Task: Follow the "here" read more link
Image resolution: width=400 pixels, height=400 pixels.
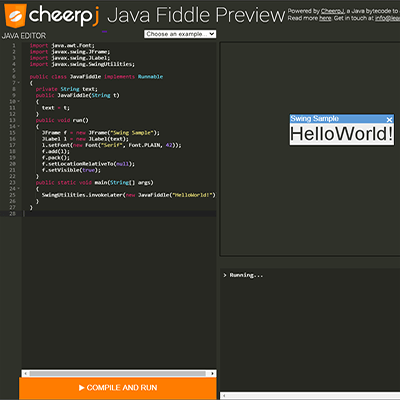Action: click(325, 18)
